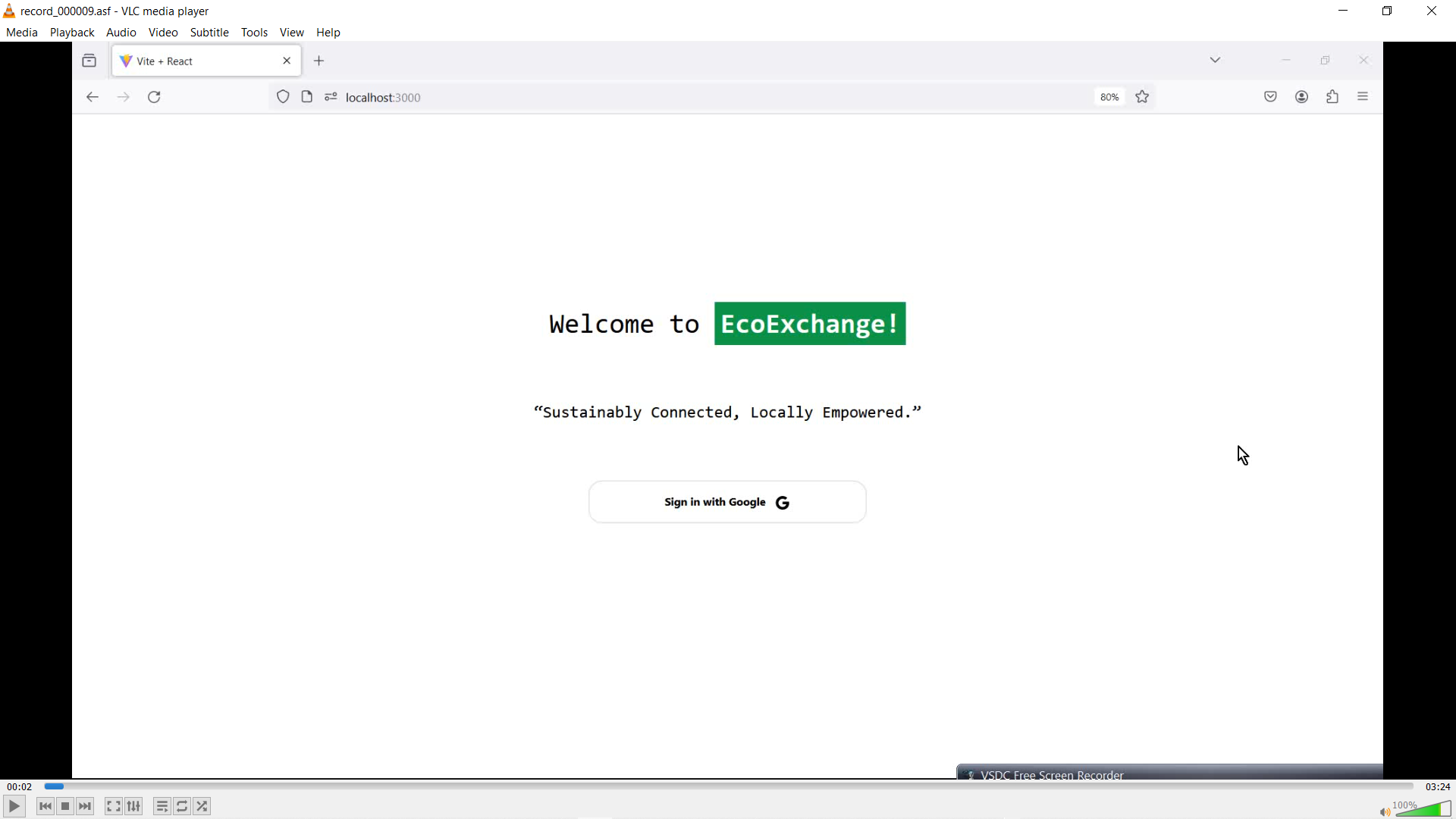Toggle fullscreen video mode

click(114, 806)
